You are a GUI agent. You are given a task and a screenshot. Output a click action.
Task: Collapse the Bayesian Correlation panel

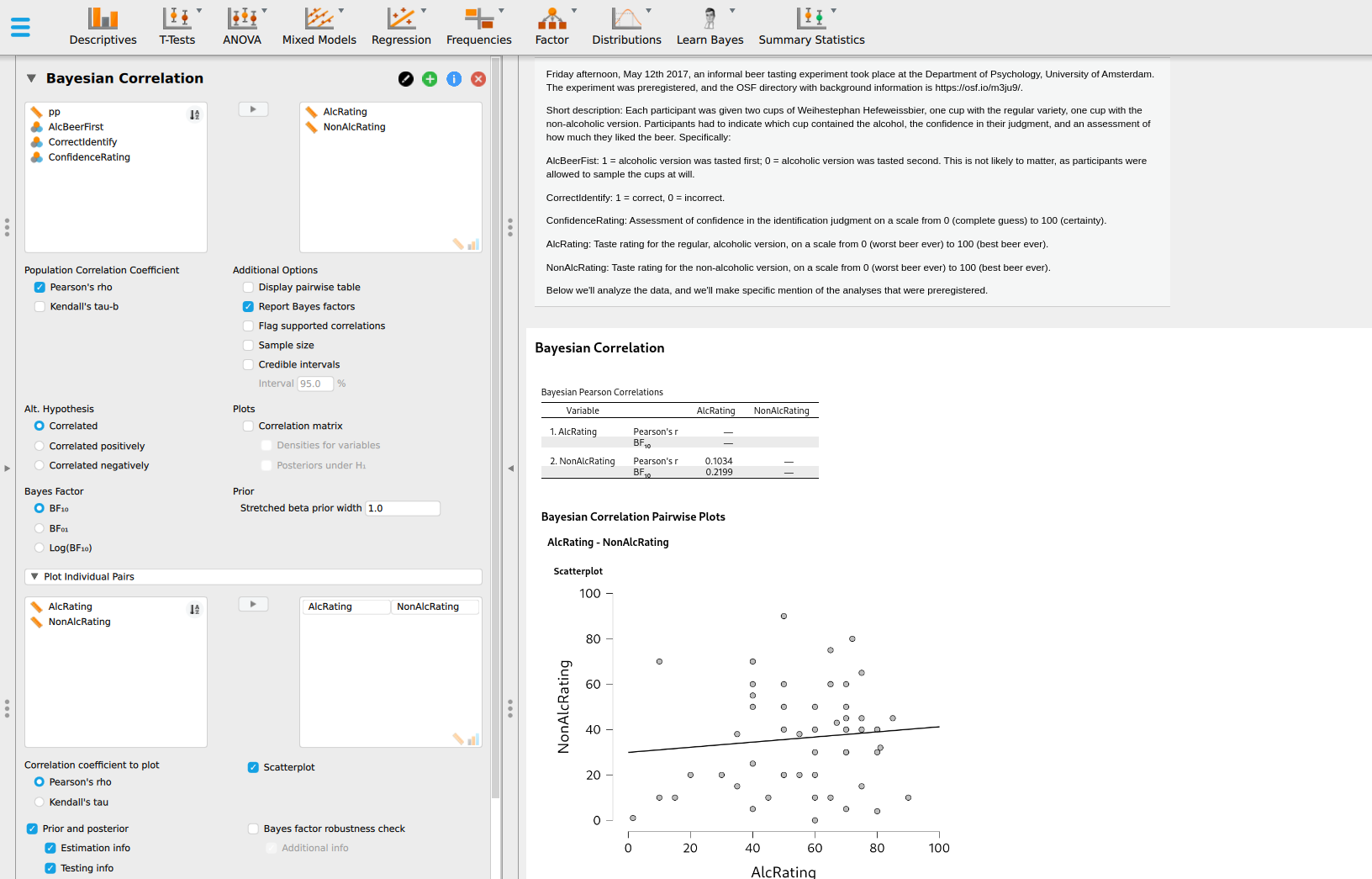click(31, 78)
